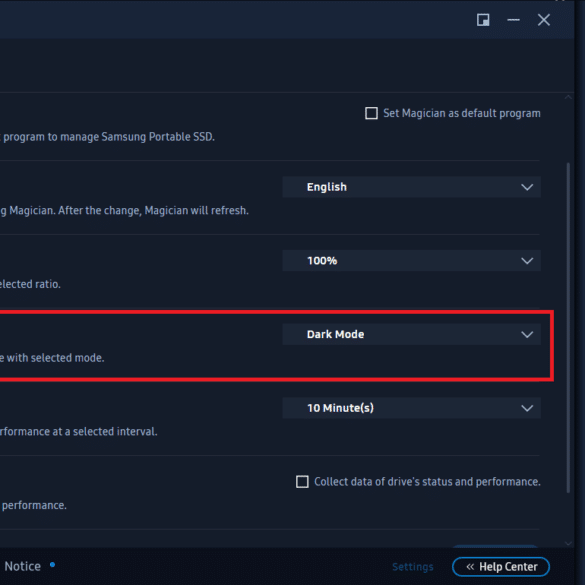Click the chevron arrow on English dropdown
Screen dimensions: 585x585
pos(527,187)
